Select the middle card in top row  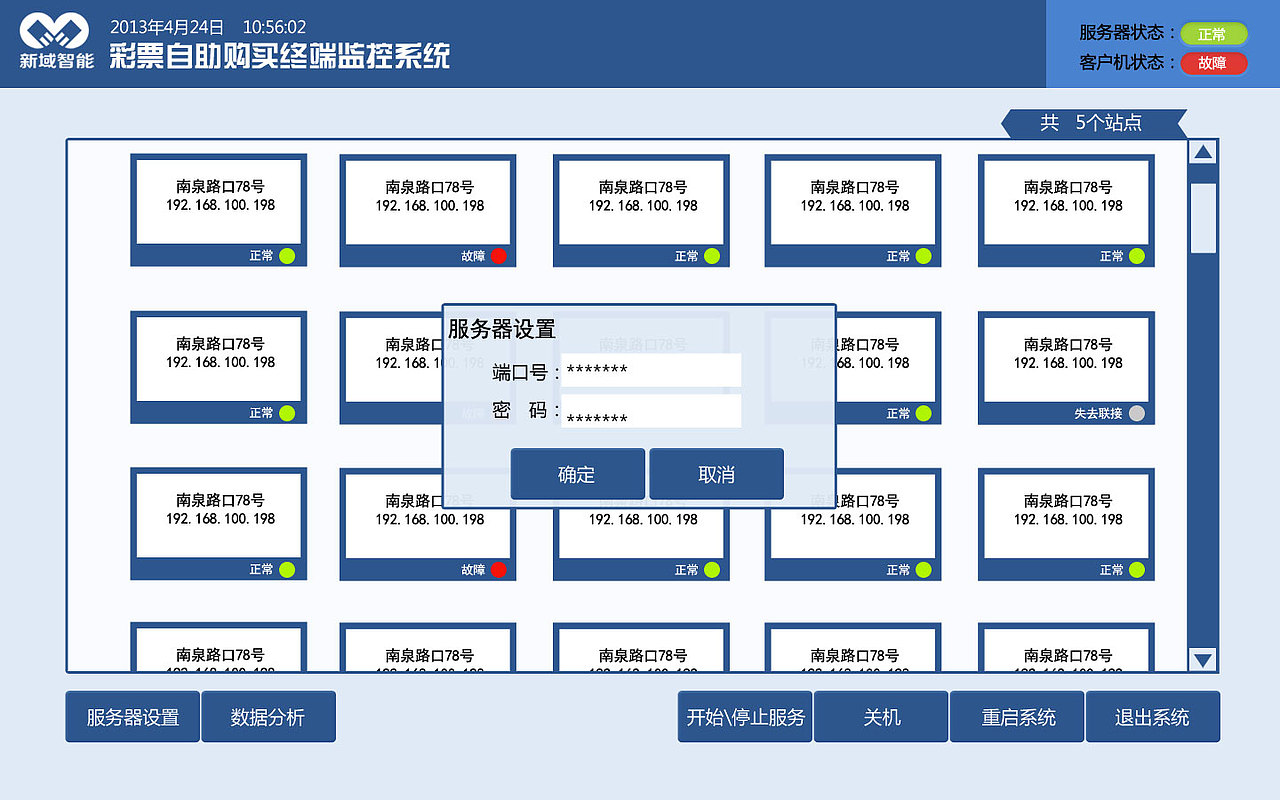(641, 210)
